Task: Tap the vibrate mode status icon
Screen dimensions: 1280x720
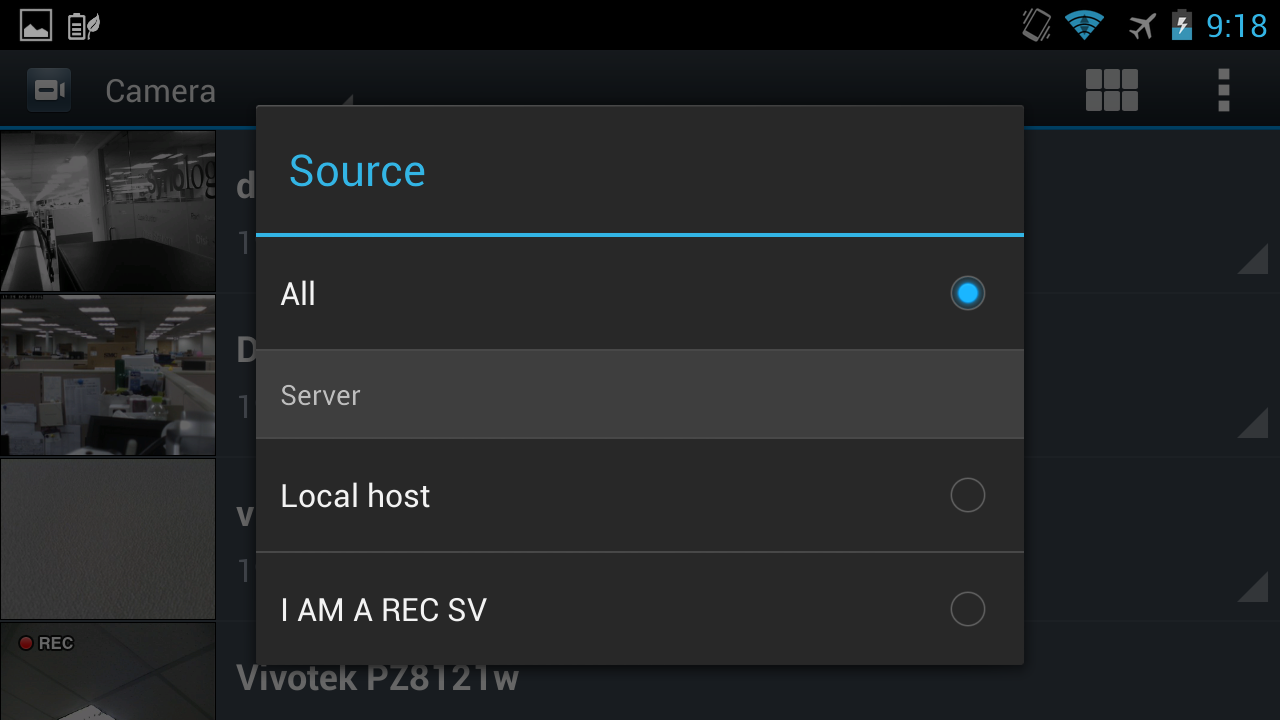Action: 1035,24
